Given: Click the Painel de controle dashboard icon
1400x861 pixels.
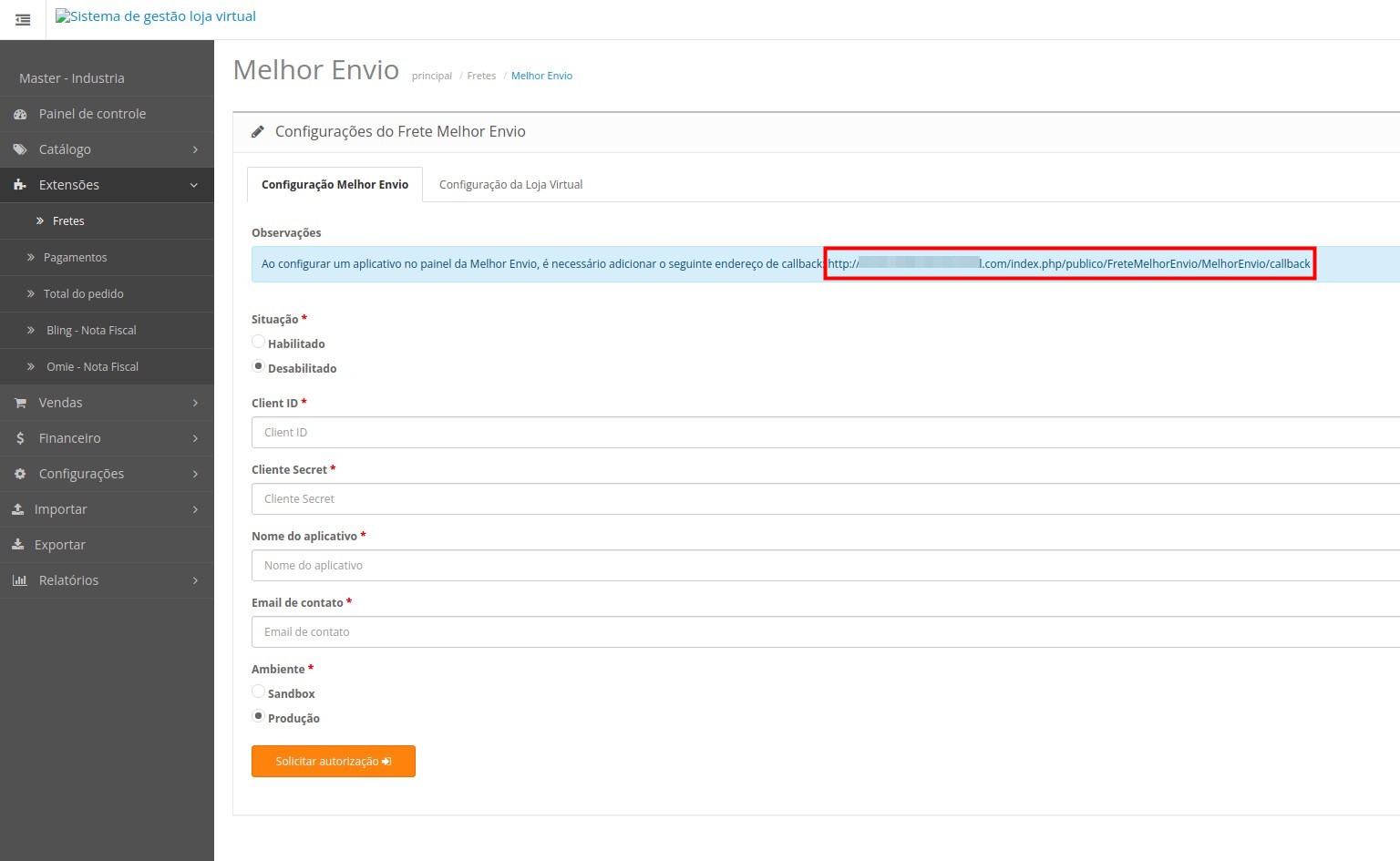Looking at the screenshot, I should 20,114.
